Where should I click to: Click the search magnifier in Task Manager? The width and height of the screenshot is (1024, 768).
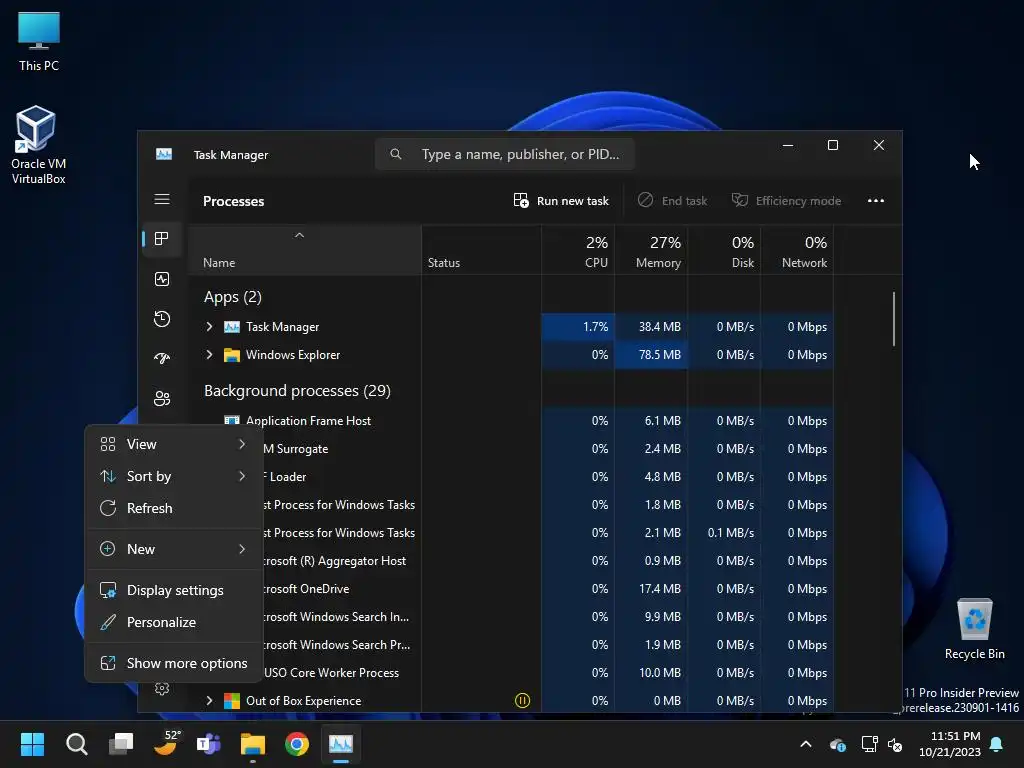coord(396,154)
